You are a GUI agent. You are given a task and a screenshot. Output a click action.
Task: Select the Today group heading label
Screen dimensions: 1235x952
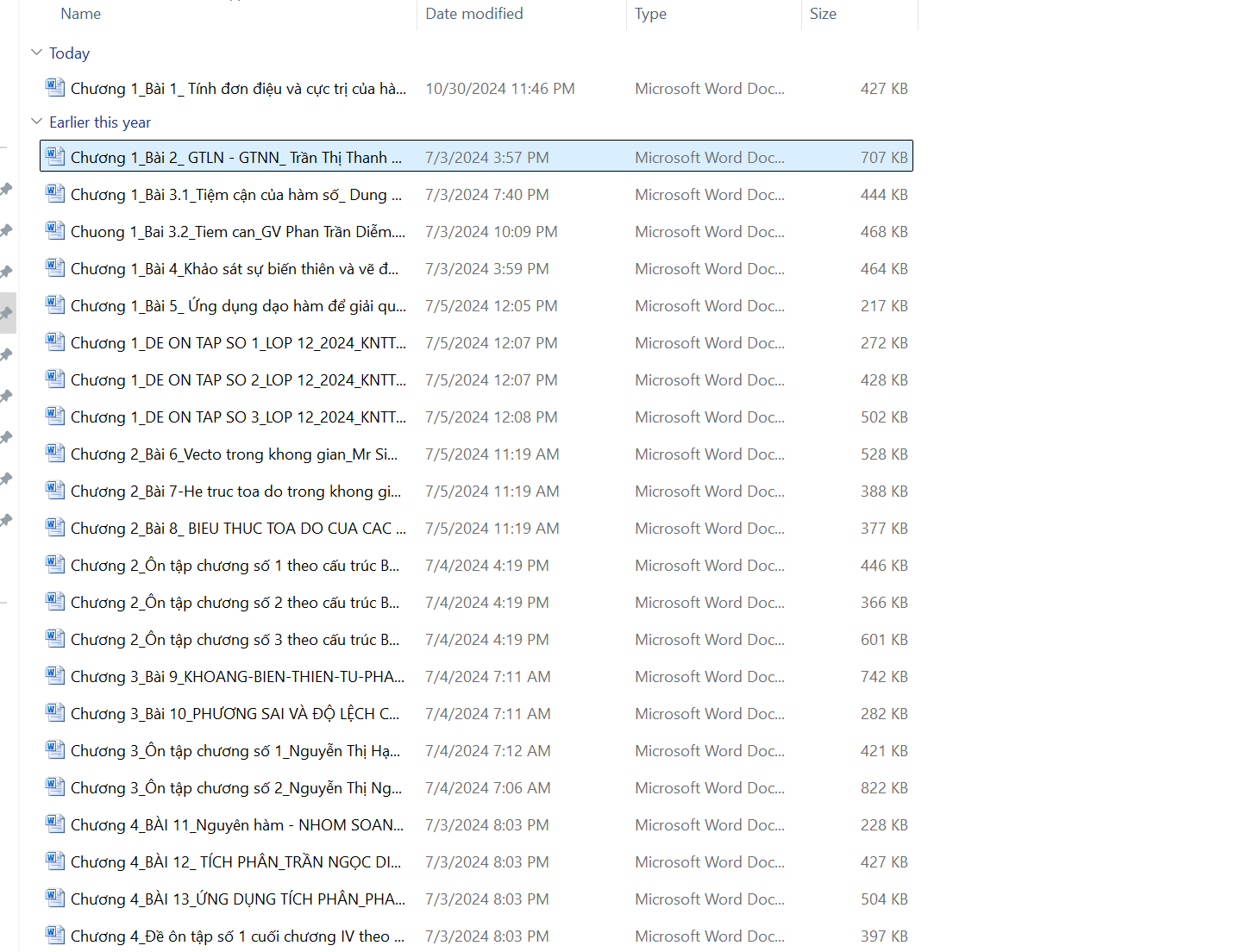69,53
